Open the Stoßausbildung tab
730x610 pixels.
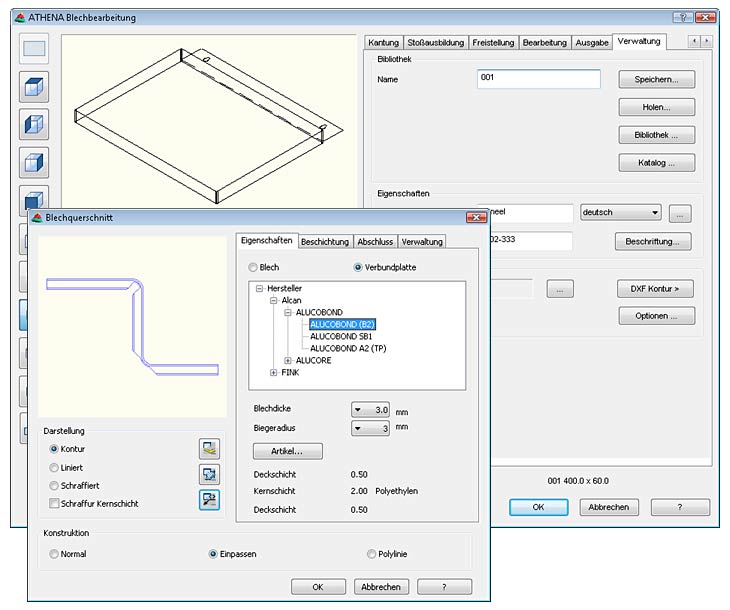(x=435, y=42)
